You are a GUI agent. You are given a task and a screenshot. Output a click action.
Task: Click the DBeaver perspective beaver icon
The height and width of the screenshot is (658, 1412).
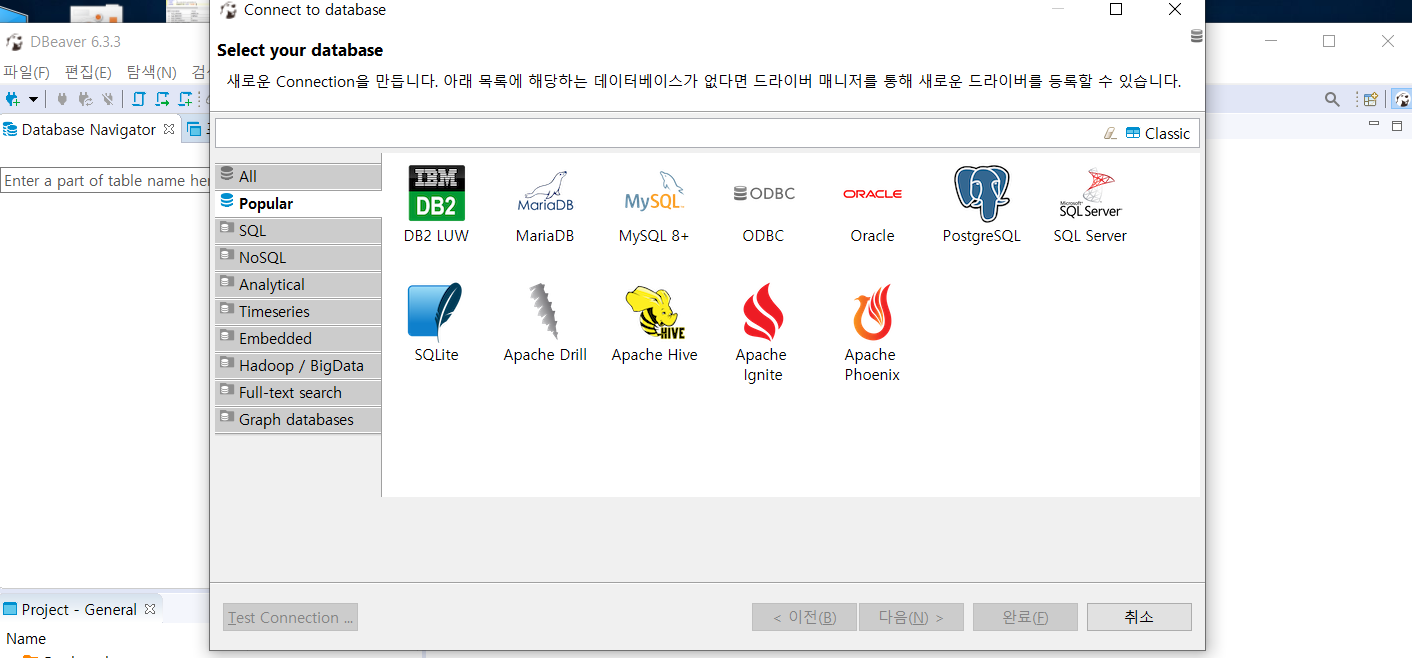pyautogui.click(x=1401, y=99)
